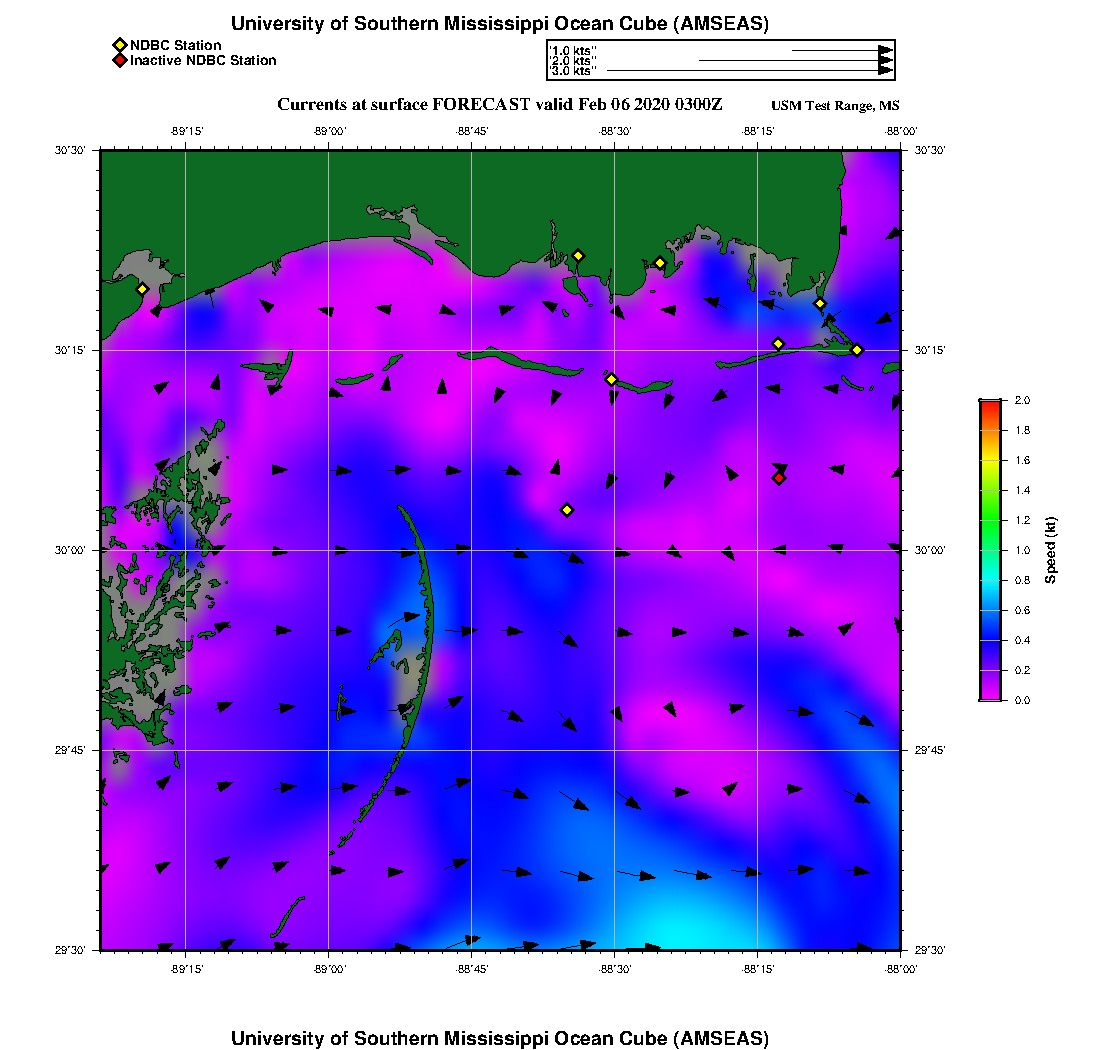Click the 1.0 kts scale arrow
This screenshot has height=1050, width=1100.
click(840, 50)
